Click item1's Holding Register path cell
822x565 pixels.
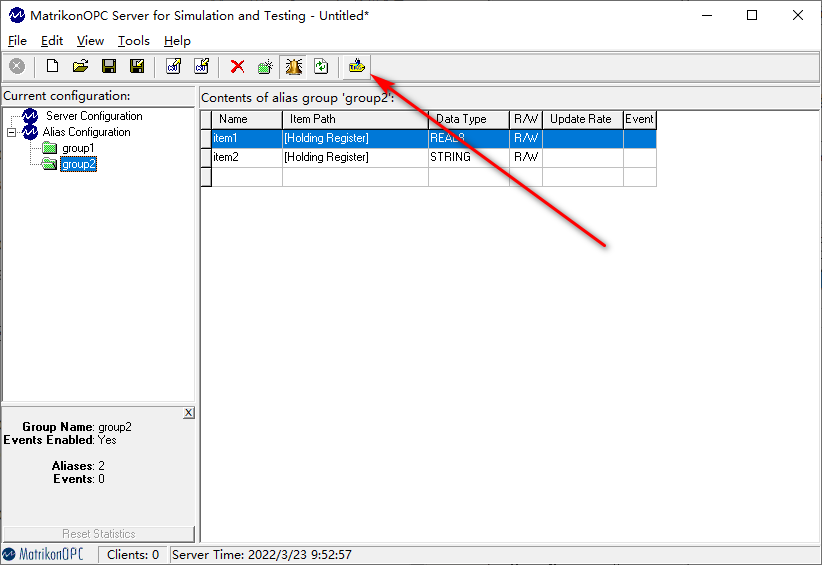[355, 138]
